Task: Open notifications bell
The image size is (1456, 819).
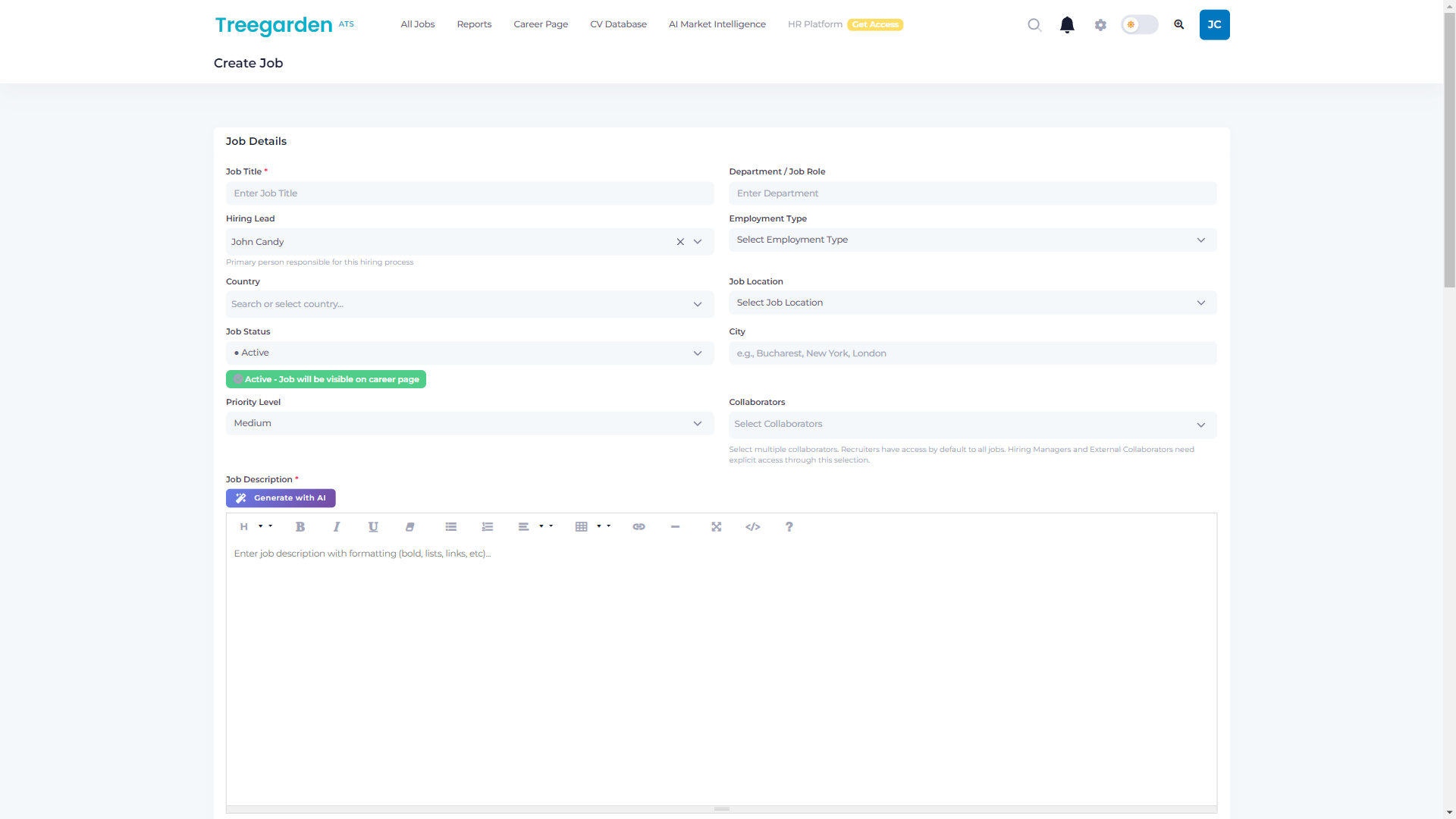Action: [1067, 25]
